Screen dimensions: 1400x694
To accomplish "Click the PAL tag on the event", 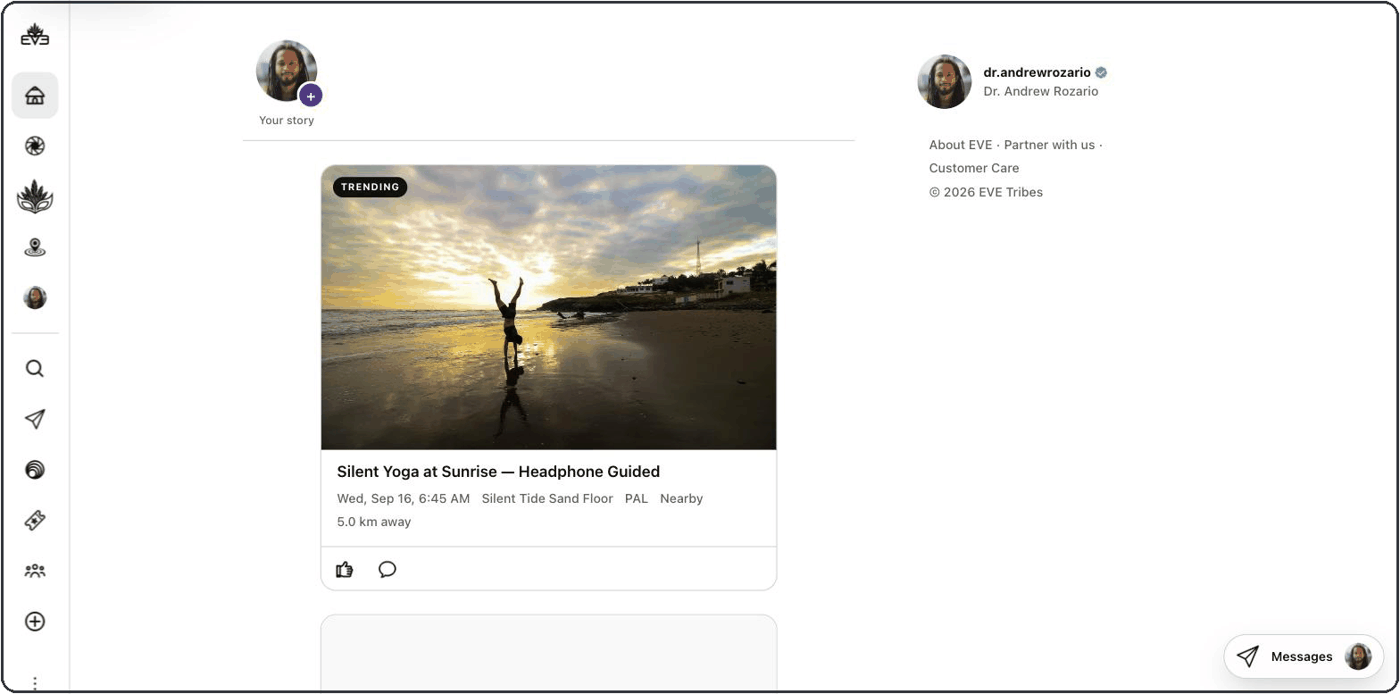I will [x=636, y=499].
